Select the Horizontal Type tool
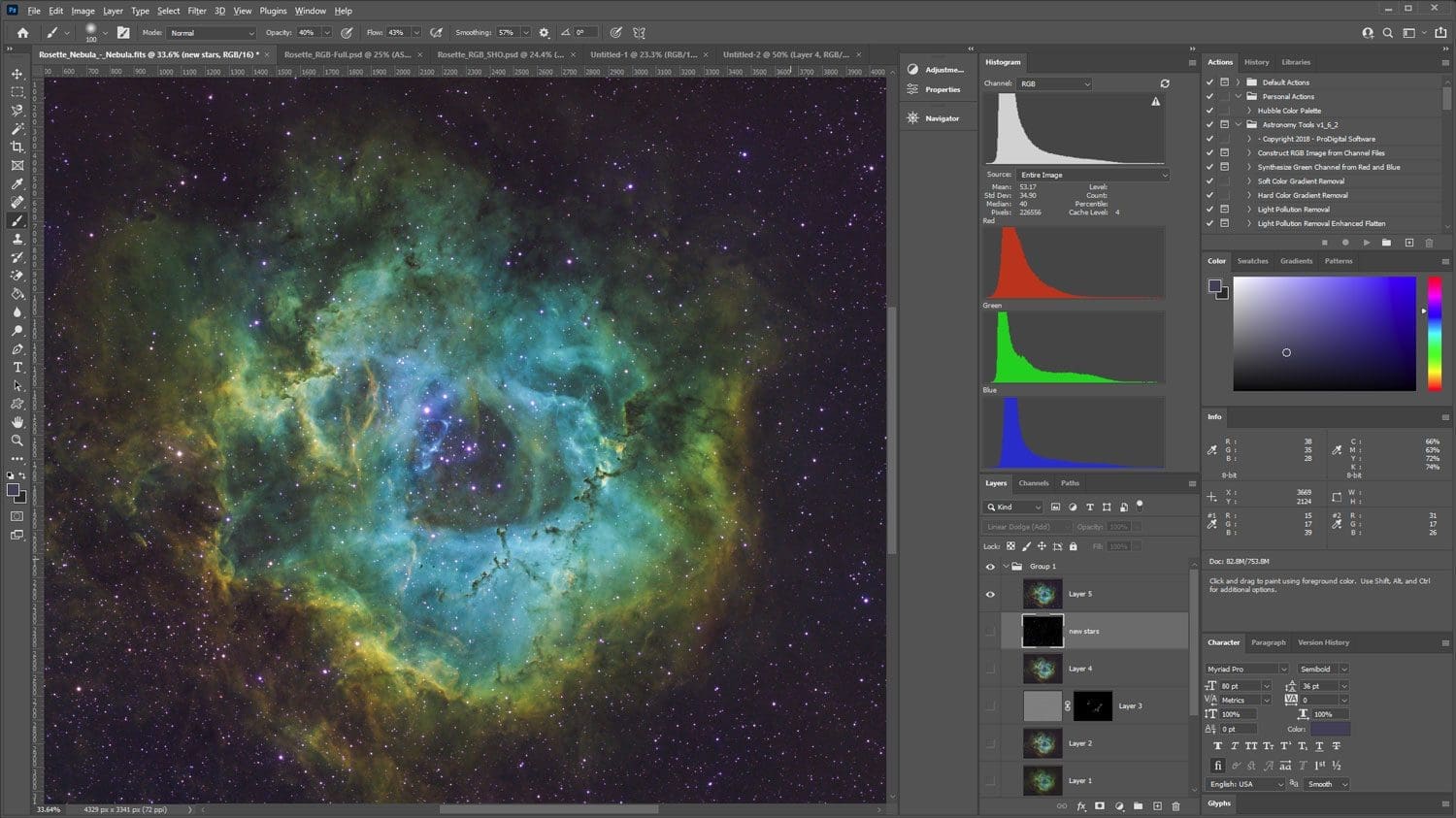The height and width of the screenshot is (818, 1456). (17, 368)
